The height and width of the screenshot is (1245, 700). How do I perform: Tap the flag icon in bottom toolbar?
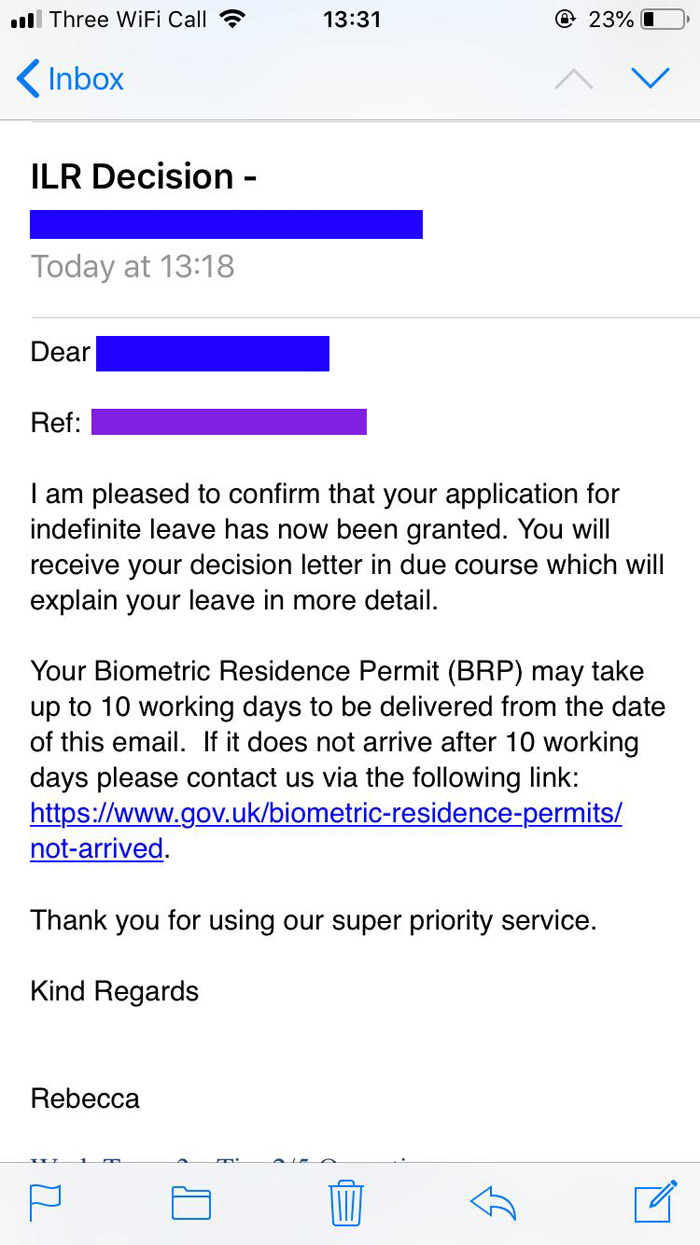tap(45, 1201)
